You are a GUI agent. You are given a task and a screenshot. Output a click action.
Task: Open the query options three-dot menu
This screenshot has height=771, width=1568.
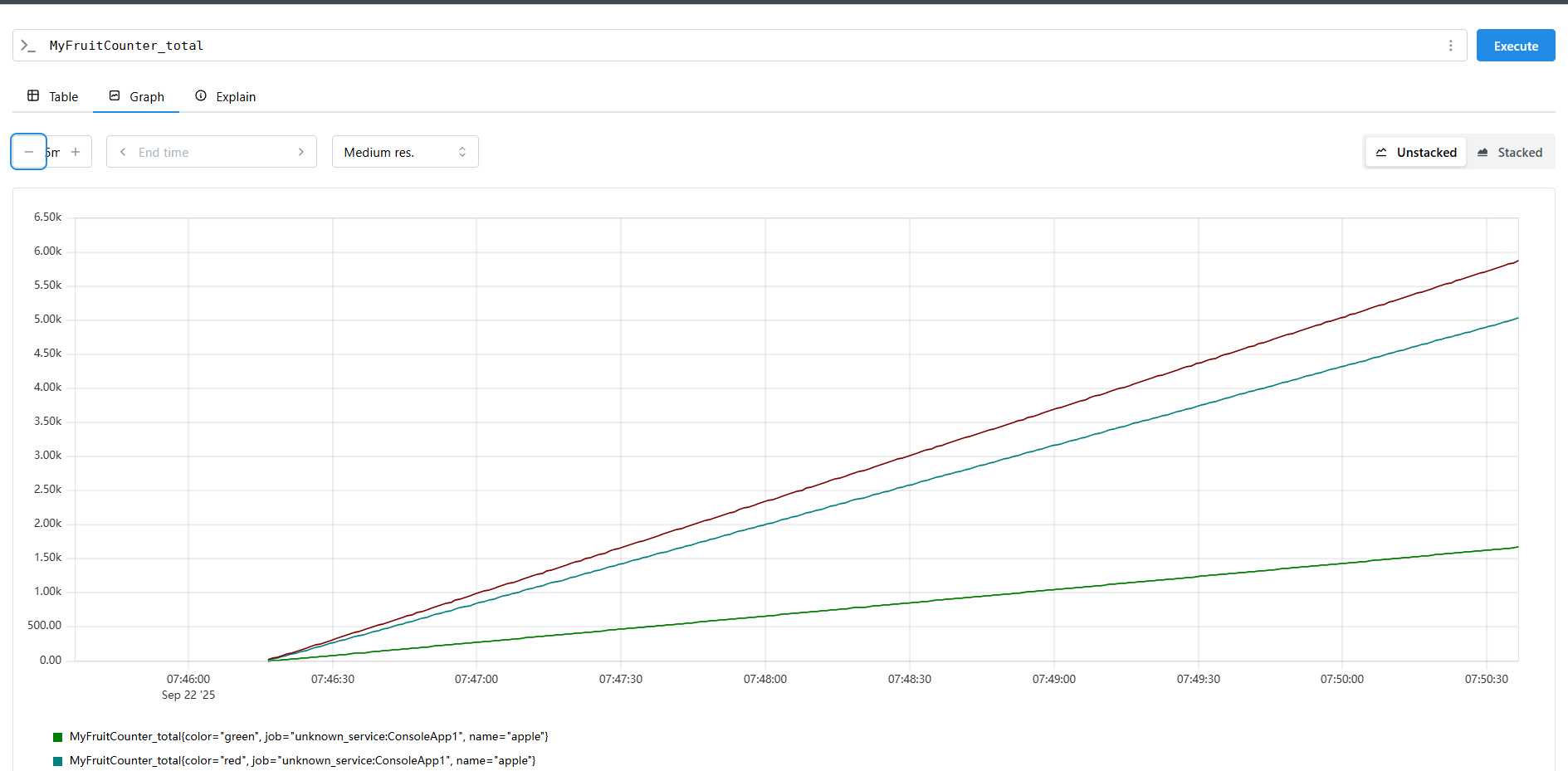point(1450,46)
